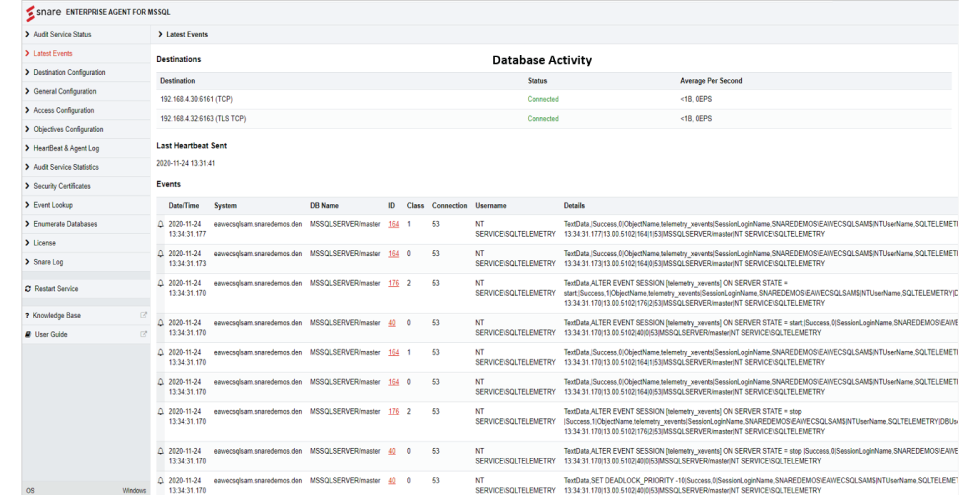Click ID 176 link of STATE = start event
This screenshot has height=495, width=980.
tap(394, 283)
